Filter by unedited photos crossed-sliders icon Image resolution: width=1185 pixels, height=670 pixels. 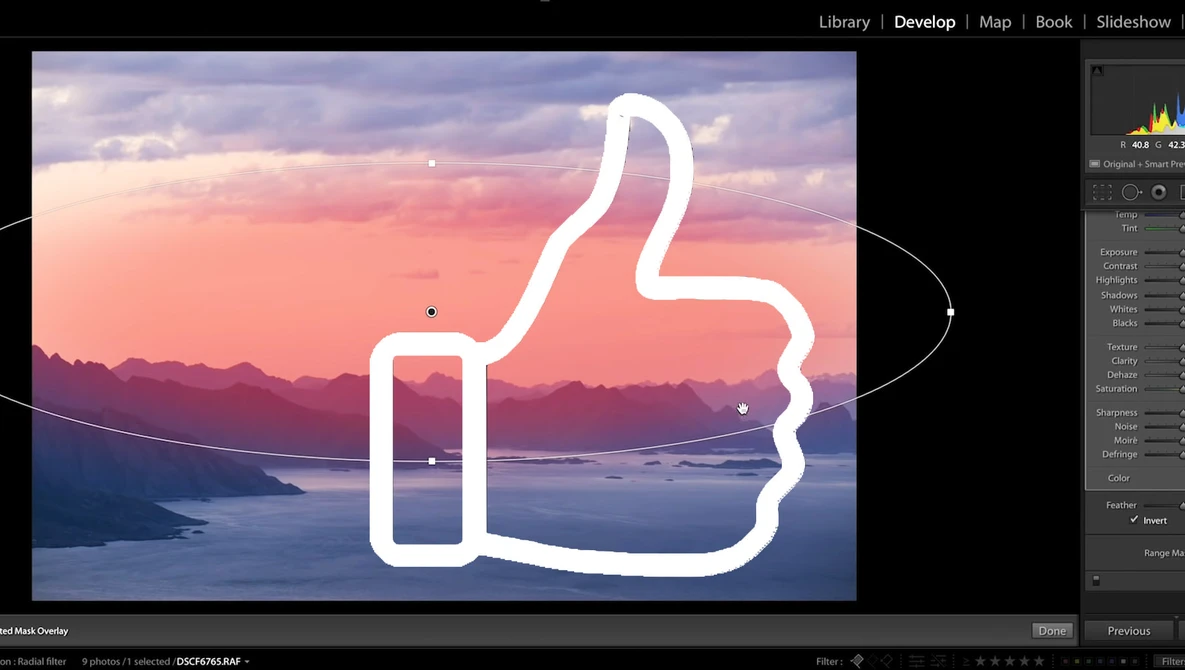[939, 662]
